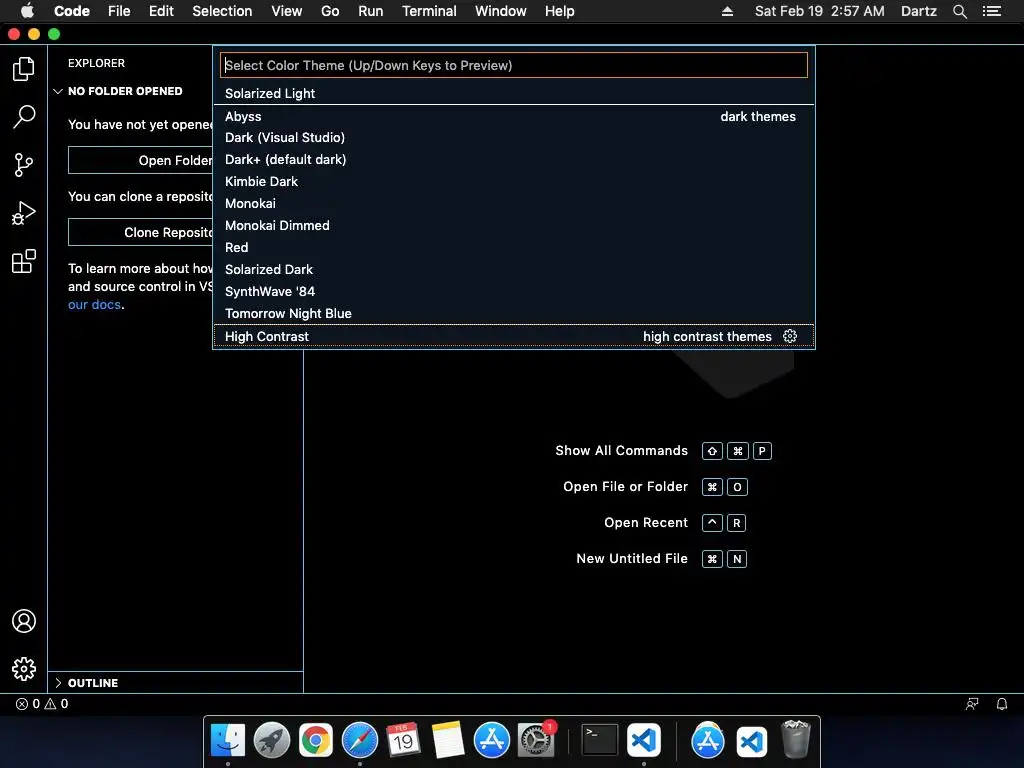The image size is (1024, 768).
Task: Open System Preferences from the dock
Action: pos(536,741)
